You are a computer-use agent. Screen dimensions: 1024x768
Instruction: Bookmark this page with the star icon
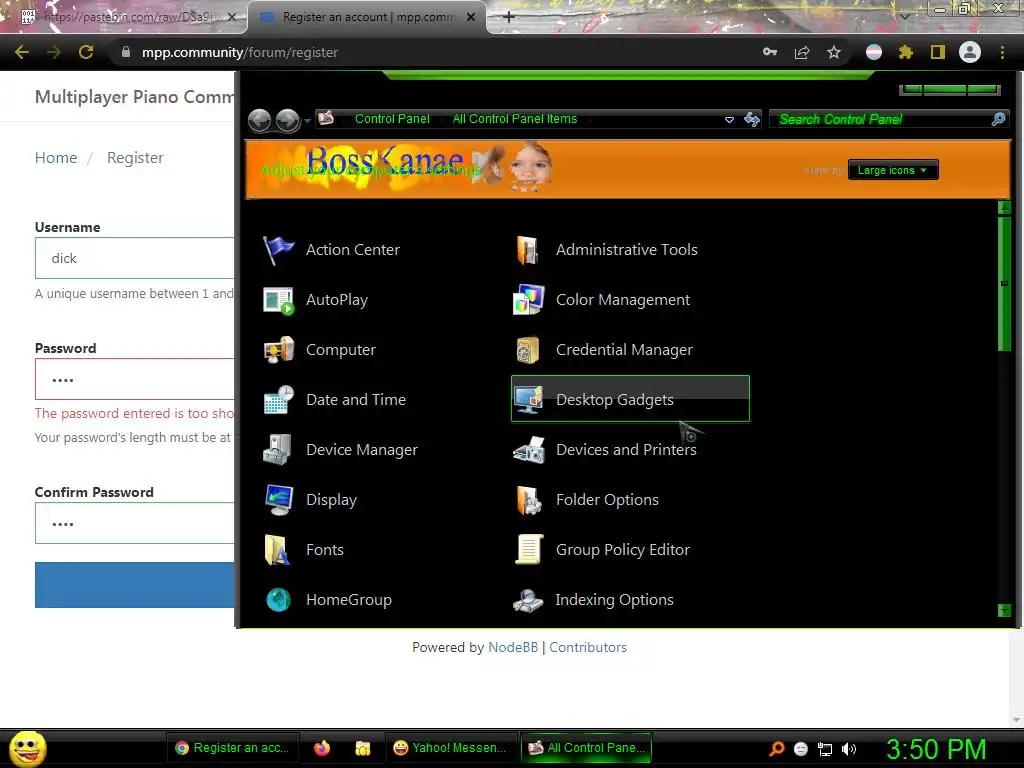(834, 52)
